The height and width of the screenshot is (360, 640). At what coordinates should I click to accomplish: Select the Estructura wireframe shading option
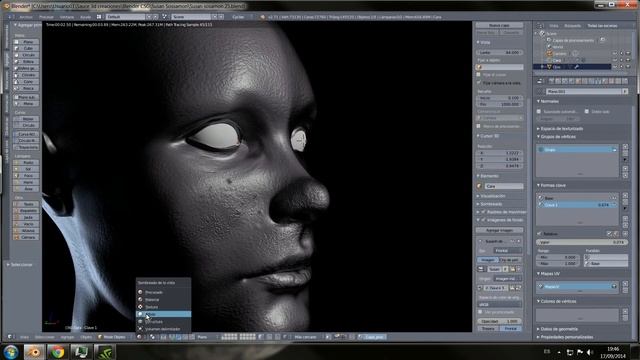pyautogui.click(x=163, y=322)
